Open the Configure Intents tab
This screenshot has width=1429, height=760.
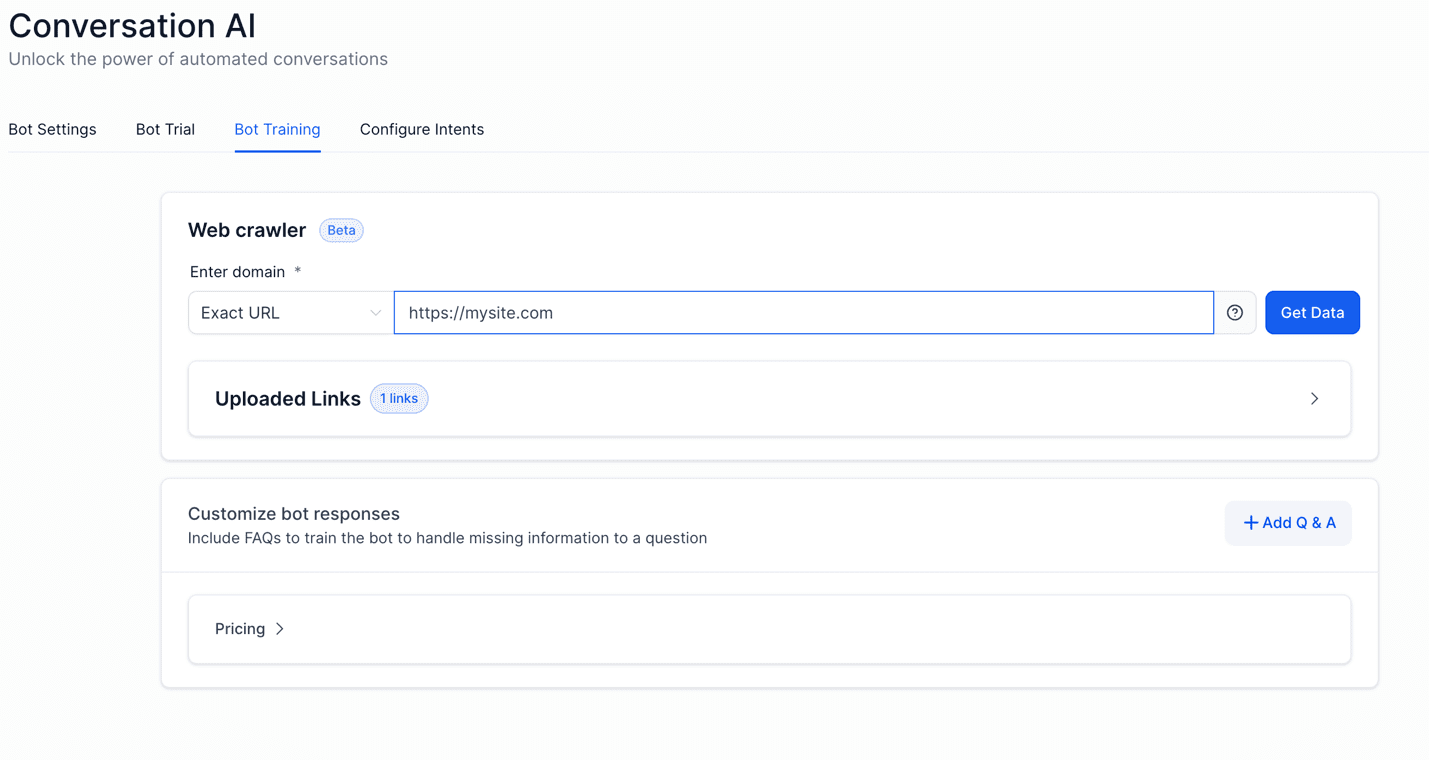point(422,129)
